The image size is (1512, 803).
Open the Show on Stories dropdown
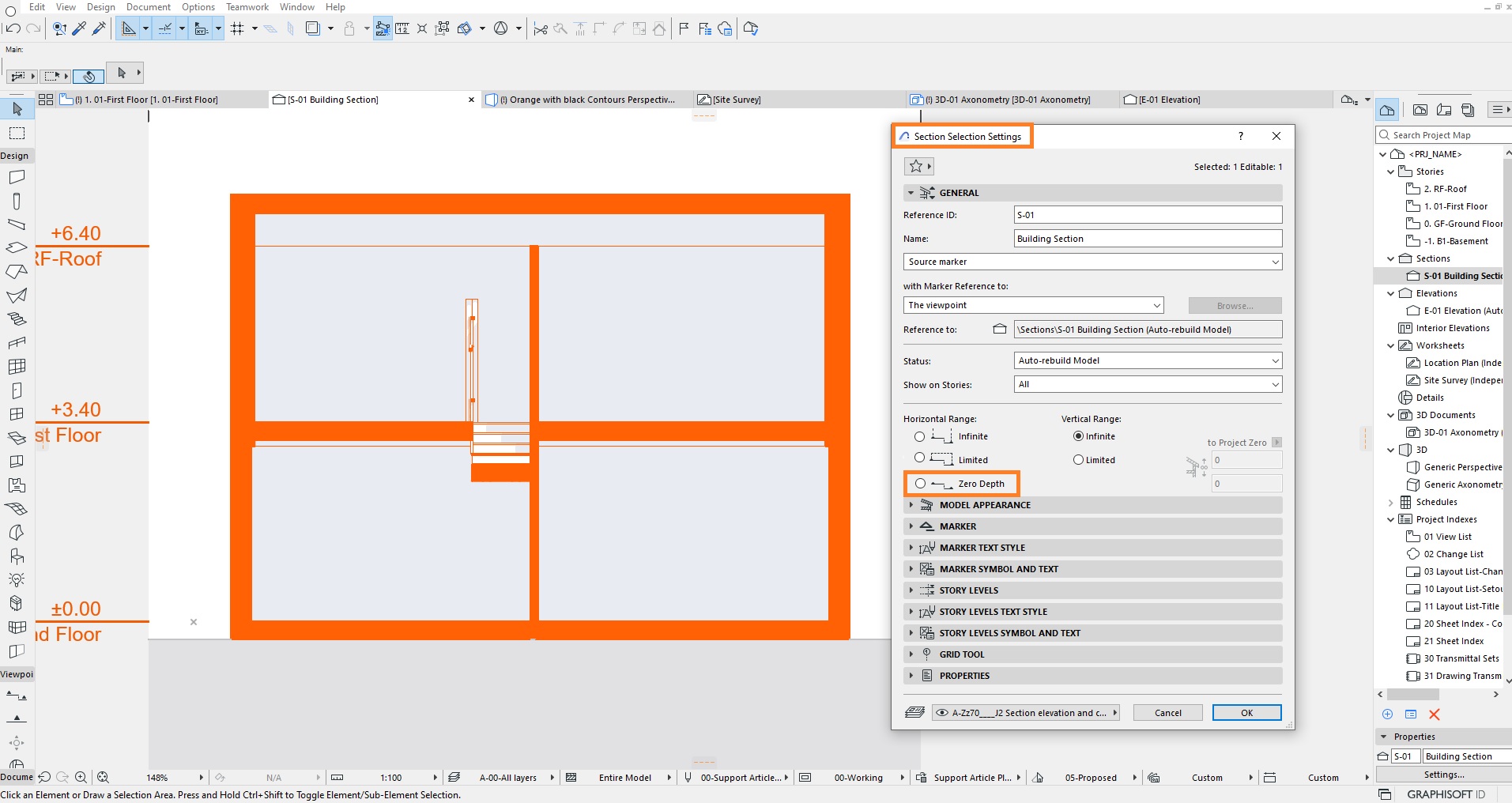point(1148,384)
